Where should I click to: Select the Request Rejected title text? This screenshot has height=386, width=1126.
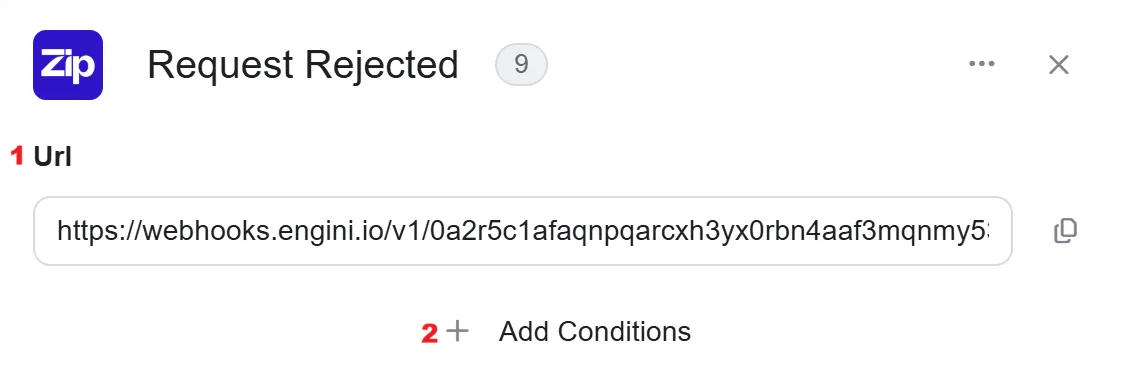tap(303, 65)
